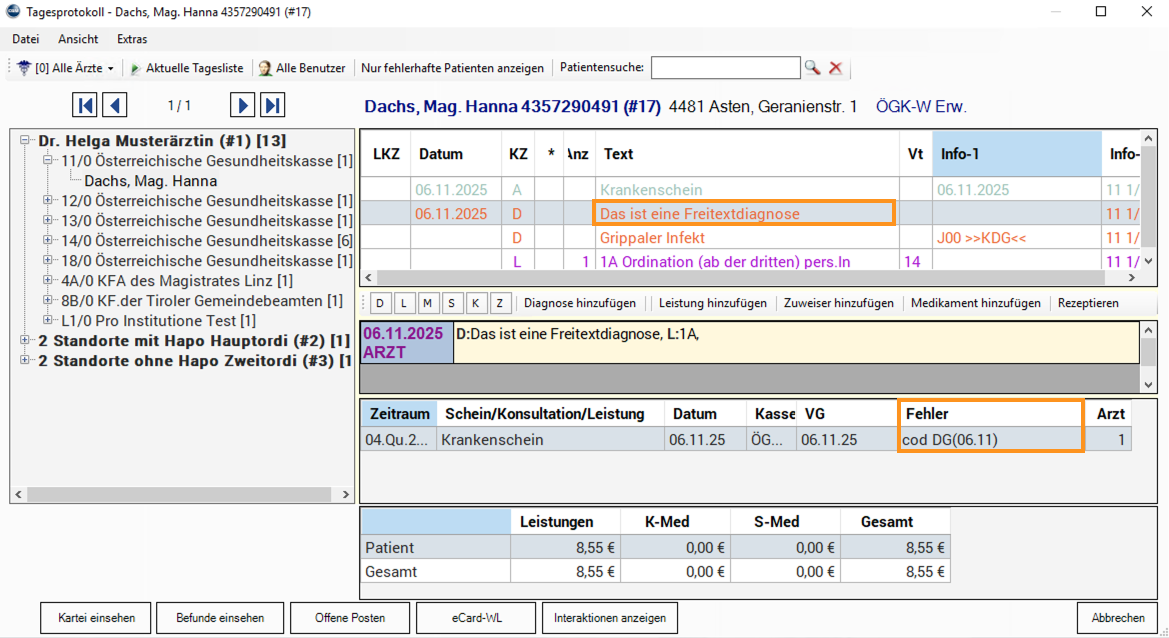Open the Datei menu
This screenshot has width=1169, height=638.
tap(26, 39)
